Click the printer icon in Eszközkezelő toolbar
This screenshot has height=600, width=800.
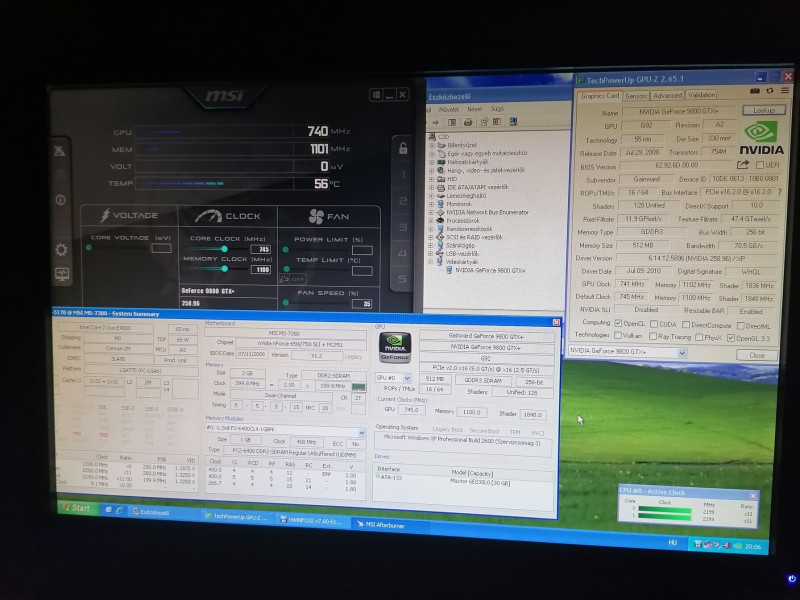(x=468, y=122)
